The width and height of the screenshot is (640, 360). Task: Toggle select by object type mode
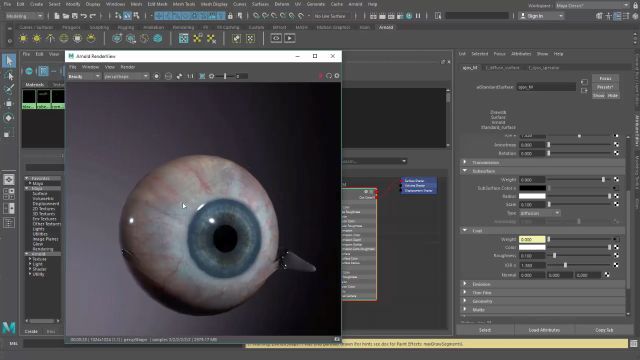[127, 16]
